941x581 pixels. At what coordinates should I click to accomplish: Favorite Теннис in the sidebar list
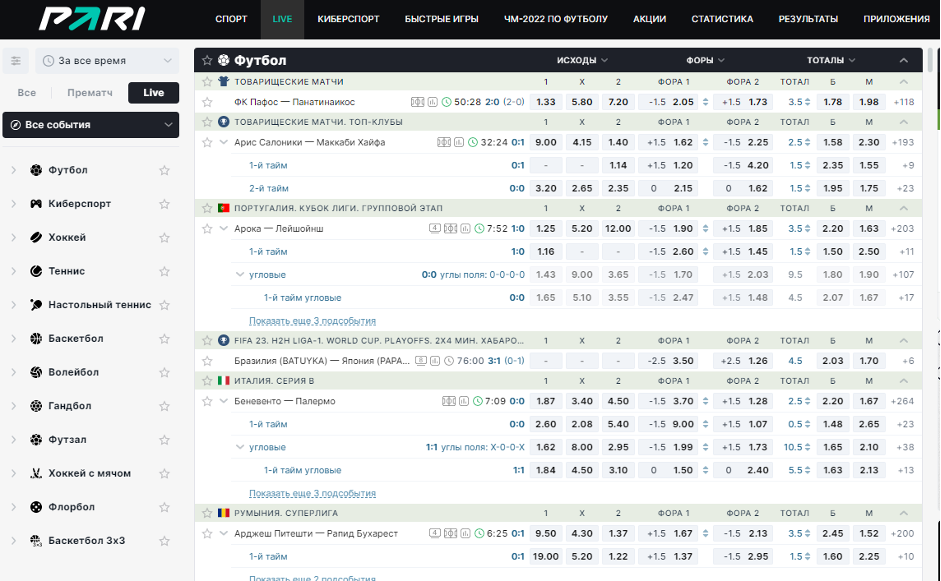coord(164,271)
